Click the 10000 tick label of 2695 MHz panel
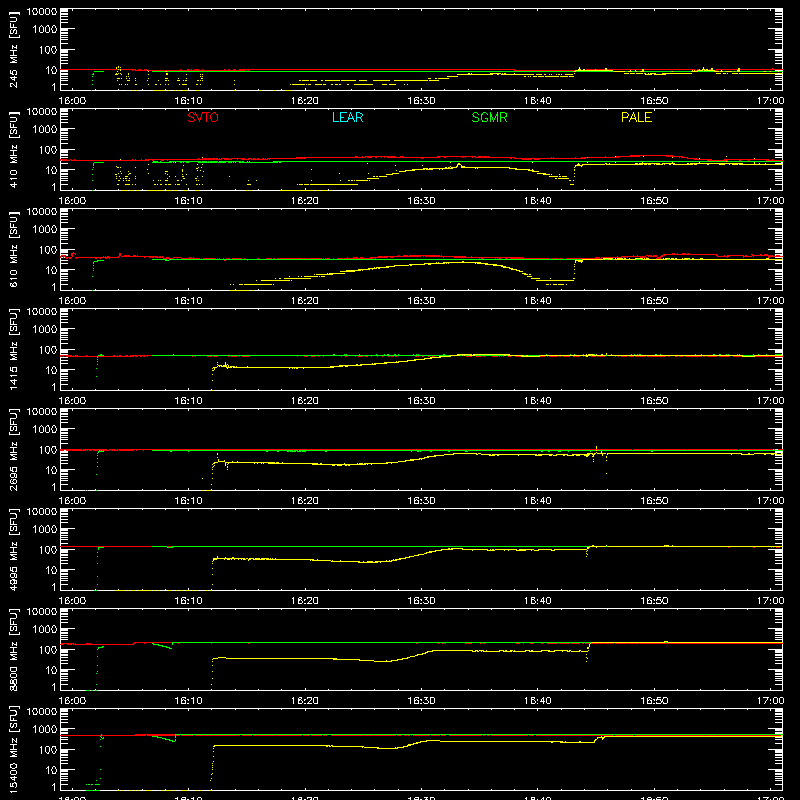 point(42,412)
